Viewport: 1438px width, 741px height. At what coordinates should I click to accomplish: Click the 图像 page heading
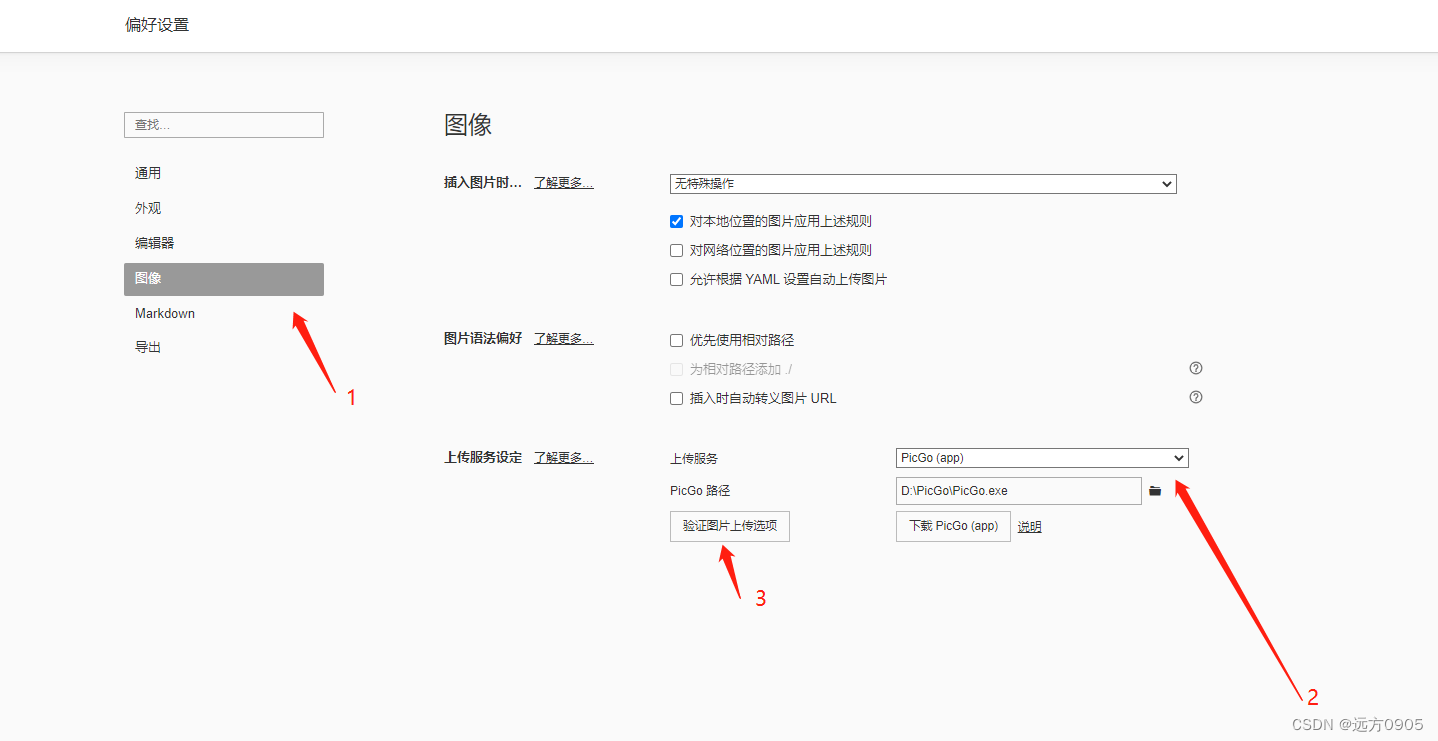(x=468, y=125)
